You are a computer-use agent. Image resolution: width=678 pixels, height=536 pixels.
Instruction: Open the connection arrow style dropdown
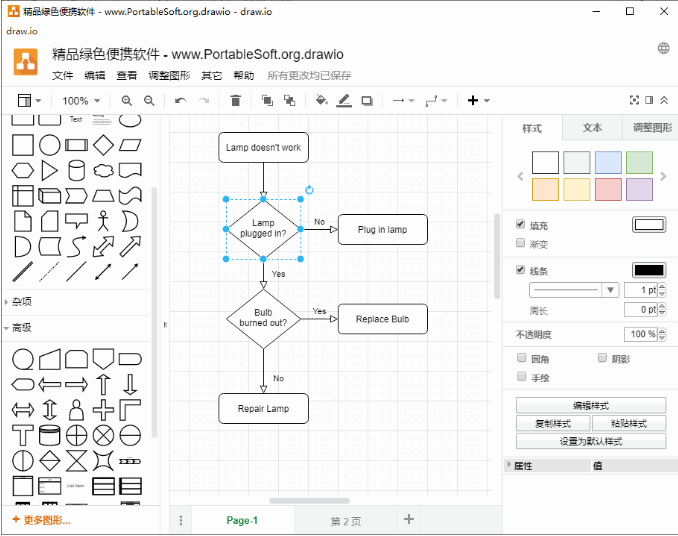click(403, 101)
